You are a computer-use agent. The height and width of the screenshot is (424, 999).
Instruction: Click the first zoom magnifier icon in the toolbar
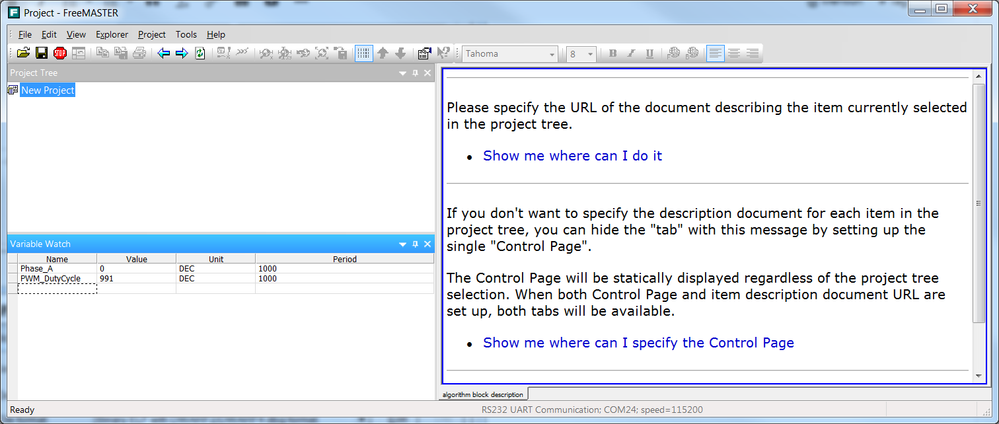pos(266,54)
